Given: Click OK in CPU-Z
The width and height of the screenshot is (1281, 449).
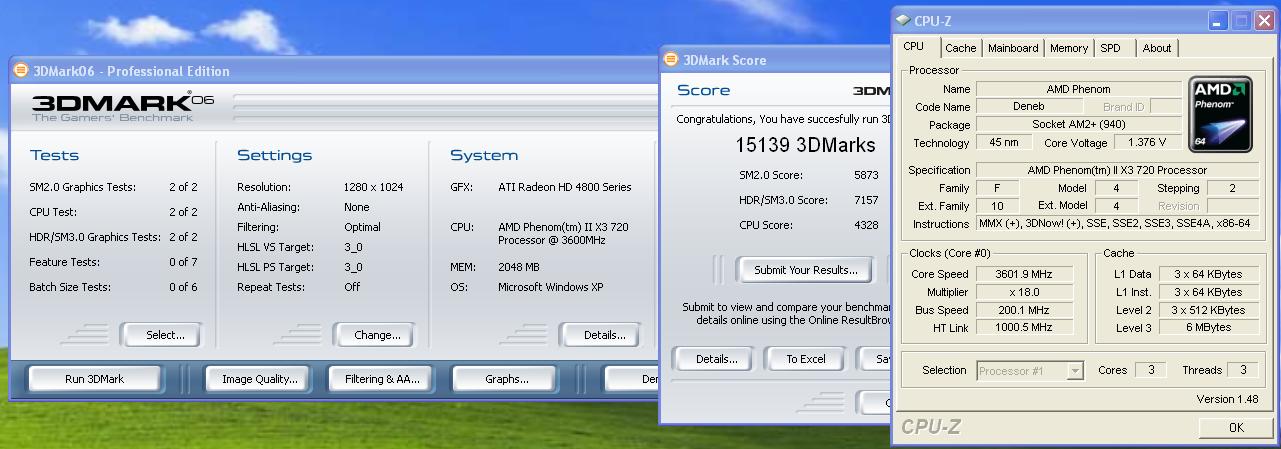Looking at the screenshot, I should 1236,428.
